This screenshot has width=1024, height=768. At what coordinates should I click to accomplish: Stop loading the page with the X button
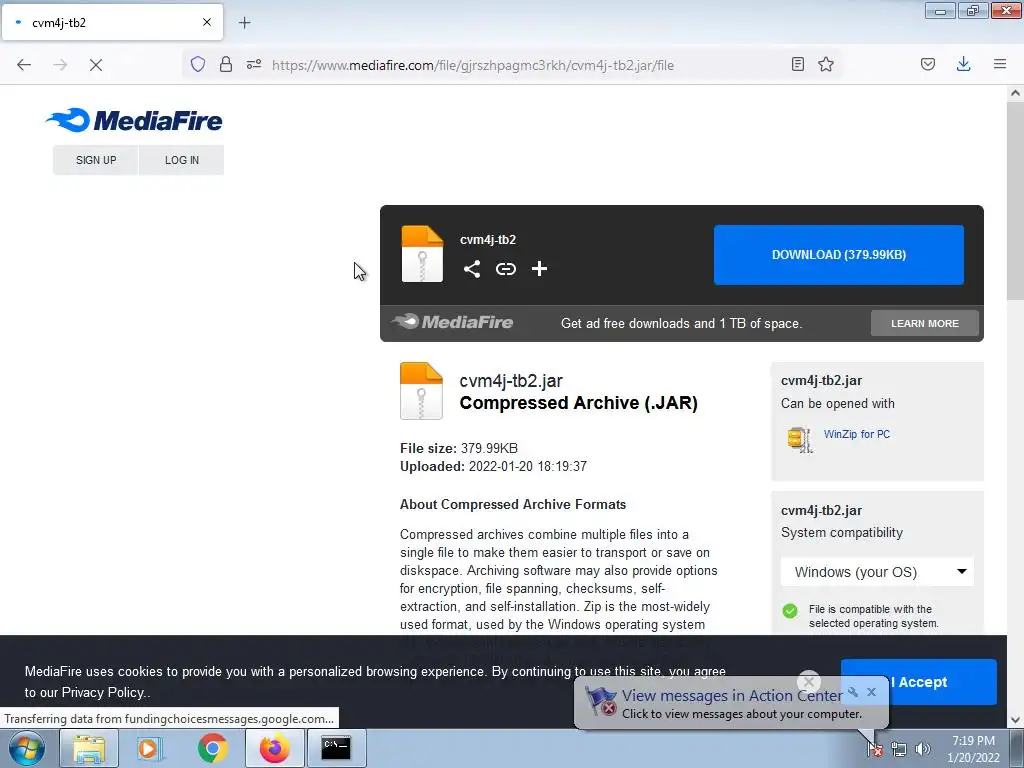tap(95, 65)
